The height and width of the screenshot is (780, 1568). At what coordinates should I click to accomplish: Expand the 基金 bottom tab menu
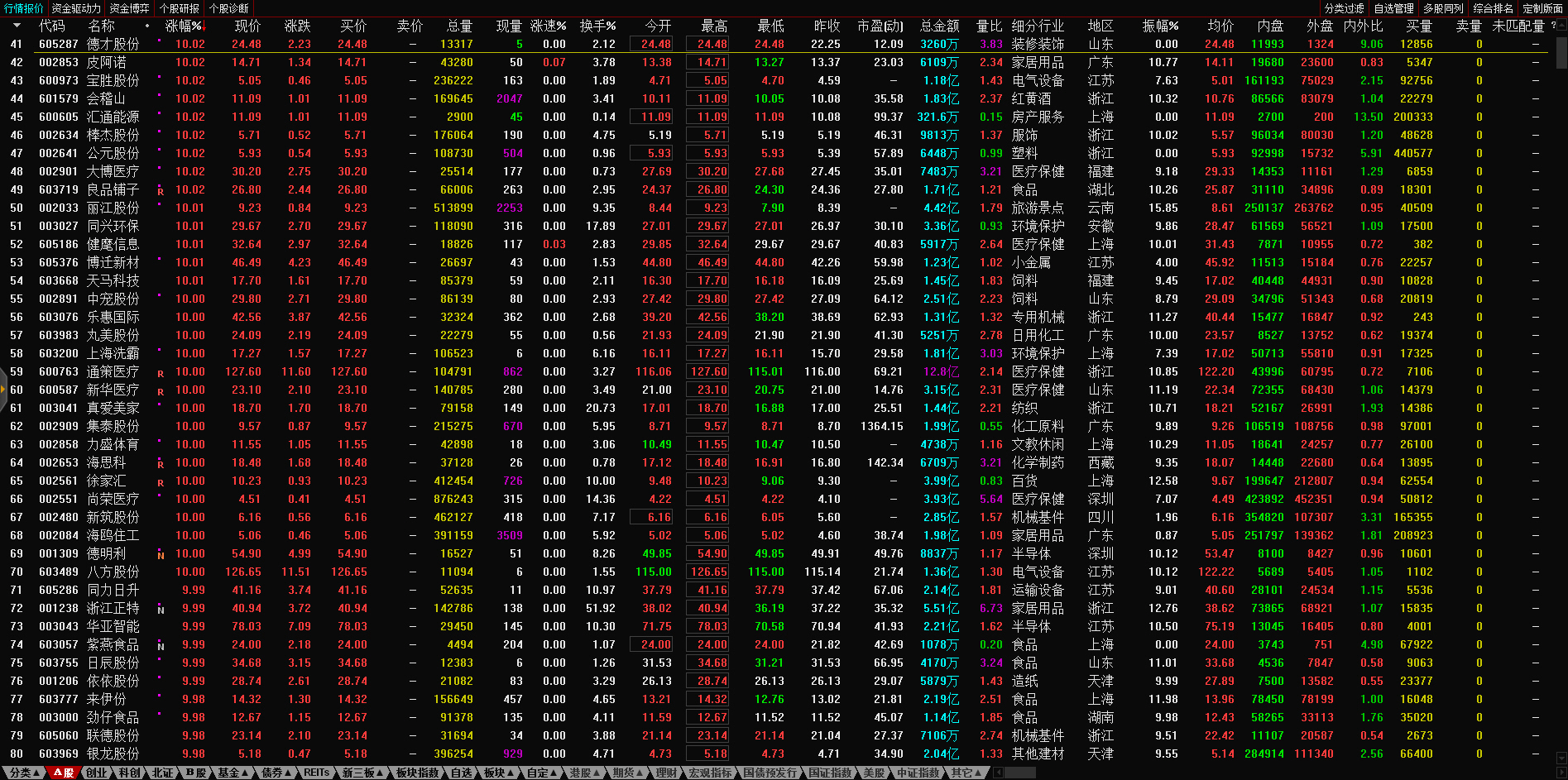point(233,773)
